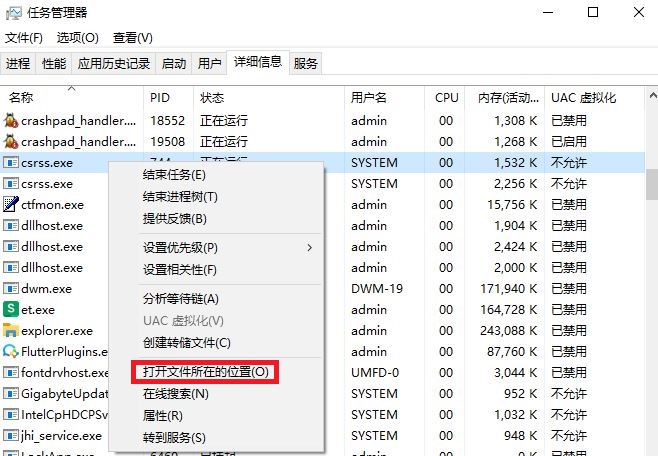Click the FlutterPlugins process icon
This screenshot has width=658, height=456.
coord(11,352)
